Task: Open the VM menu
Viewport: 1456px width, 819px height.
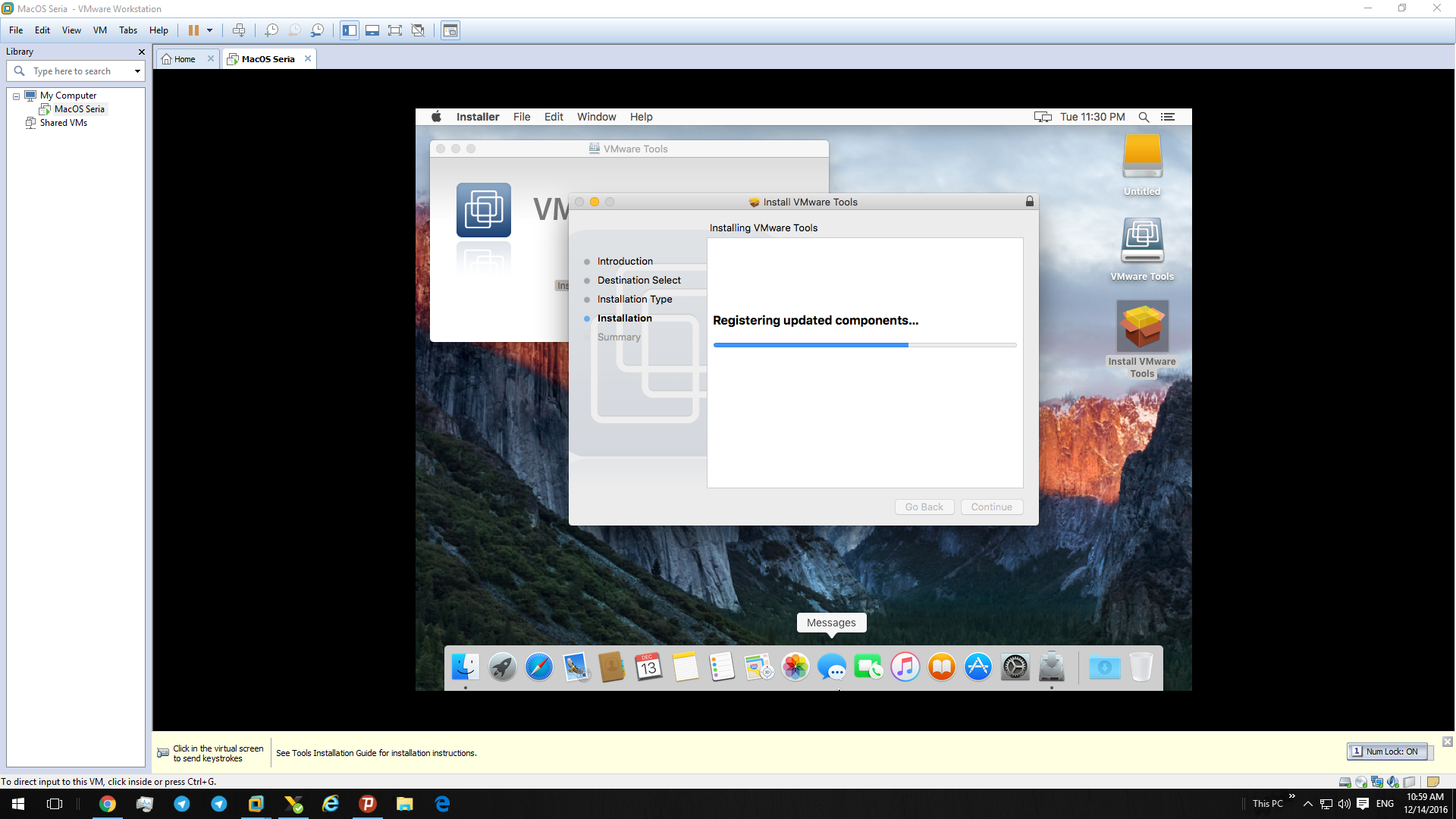Action: pyautogui.click(x=100, y=30)
